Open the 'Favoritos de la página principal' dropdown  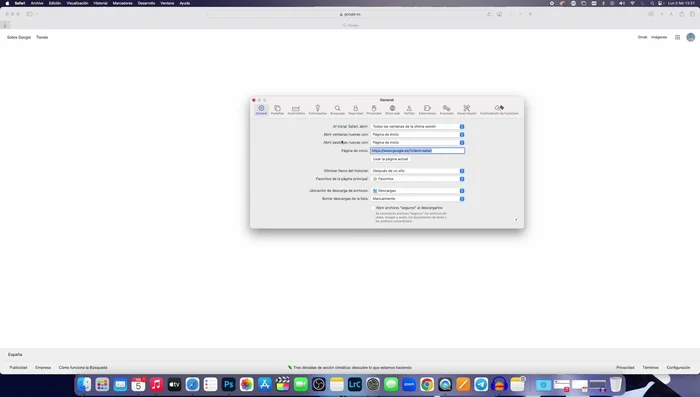(418, 179)
